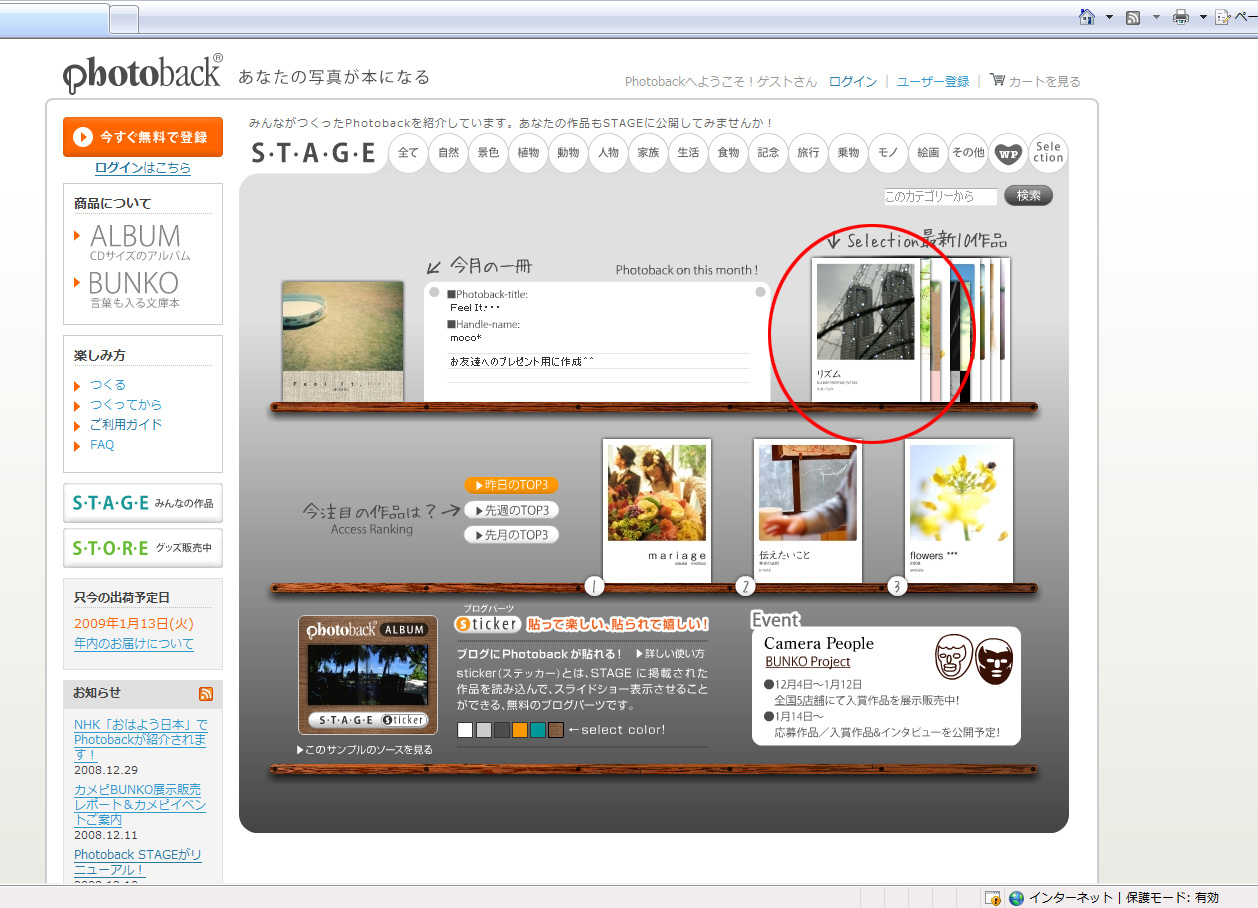Open the ユーザー登録 link
This screenshot has width=1258, height=908.
pyautogui.click(x=933, y=82)
